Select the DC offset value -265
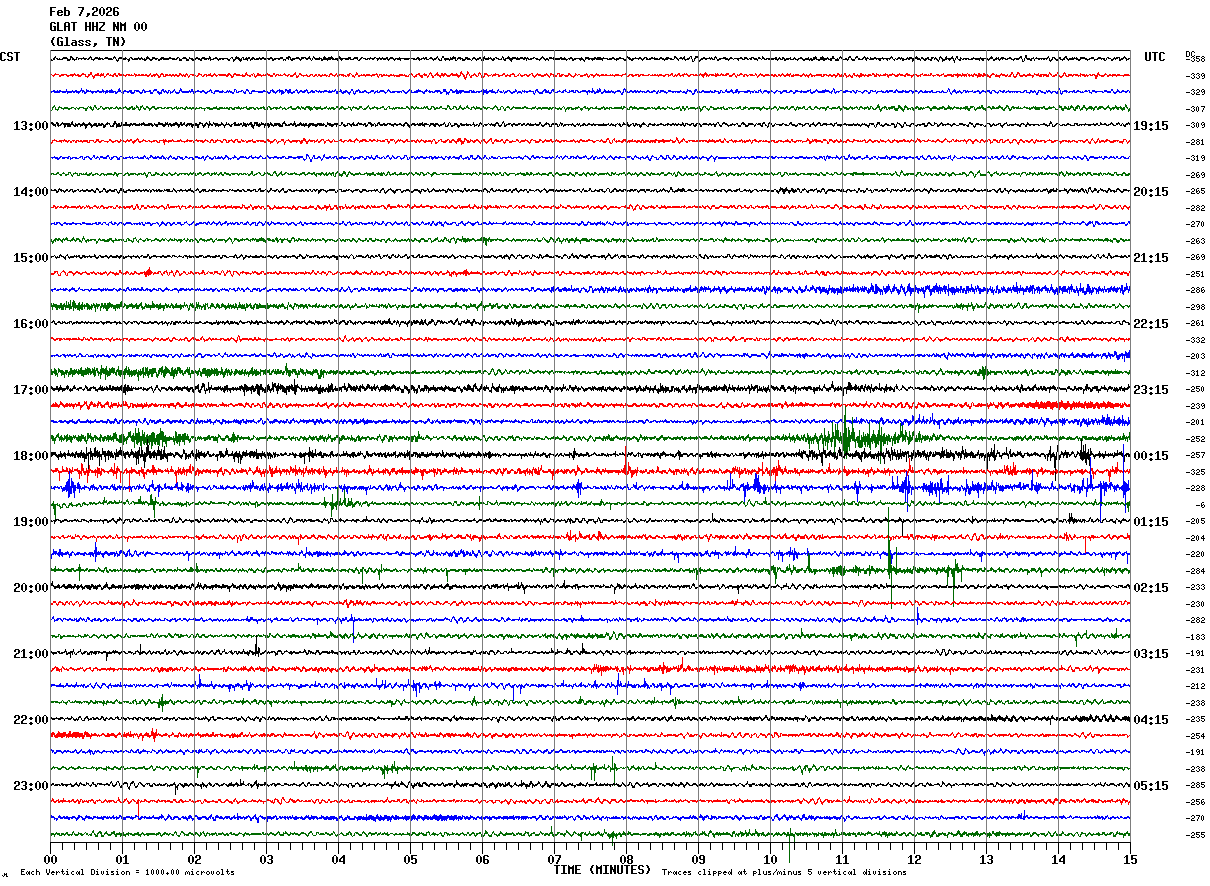1210x886 pixels. coord(1195,191)
